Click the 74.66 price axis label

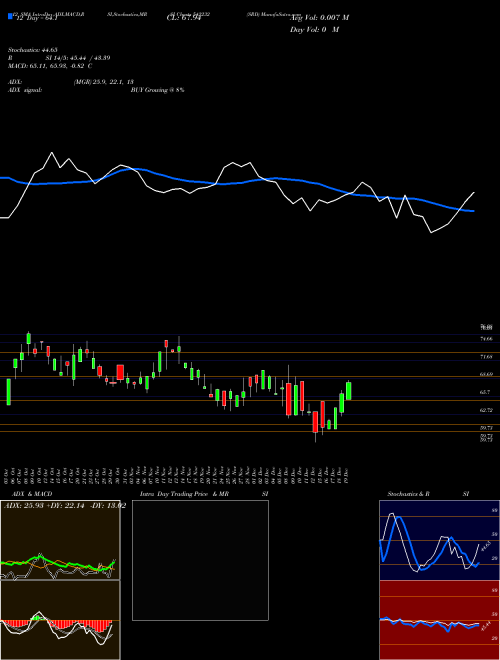click(487, 338)
